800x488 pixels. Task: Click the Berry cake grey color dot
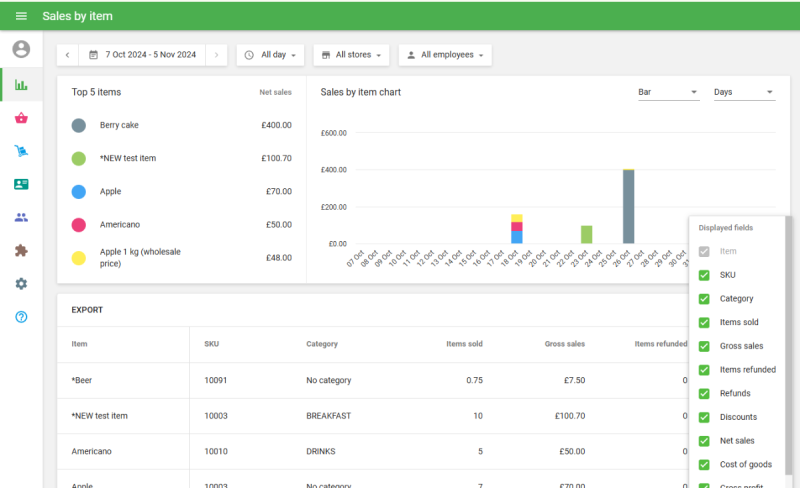[x=79, y=126]
